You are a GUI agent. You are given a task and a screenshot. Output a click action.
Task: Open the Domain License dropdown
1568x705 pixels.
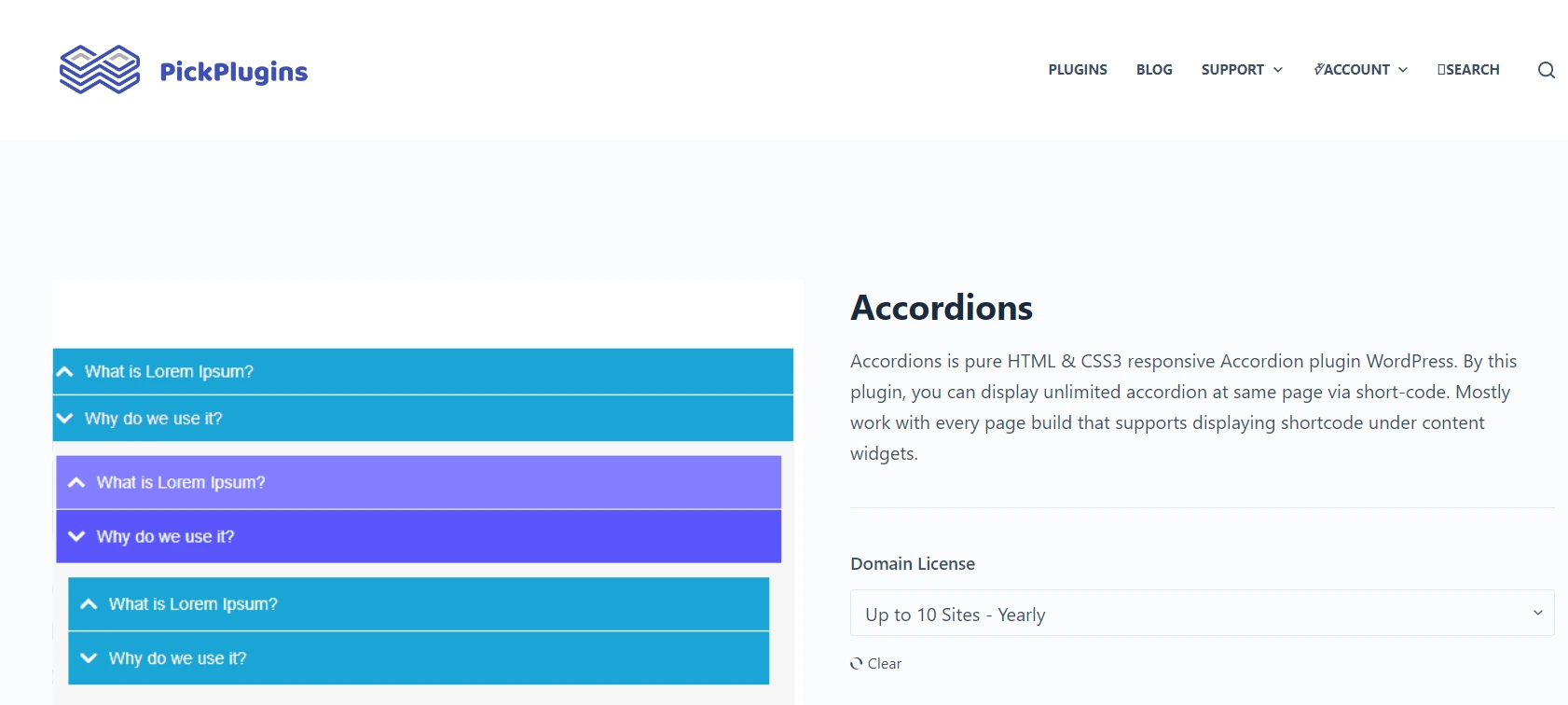[x=1202, y=614]
